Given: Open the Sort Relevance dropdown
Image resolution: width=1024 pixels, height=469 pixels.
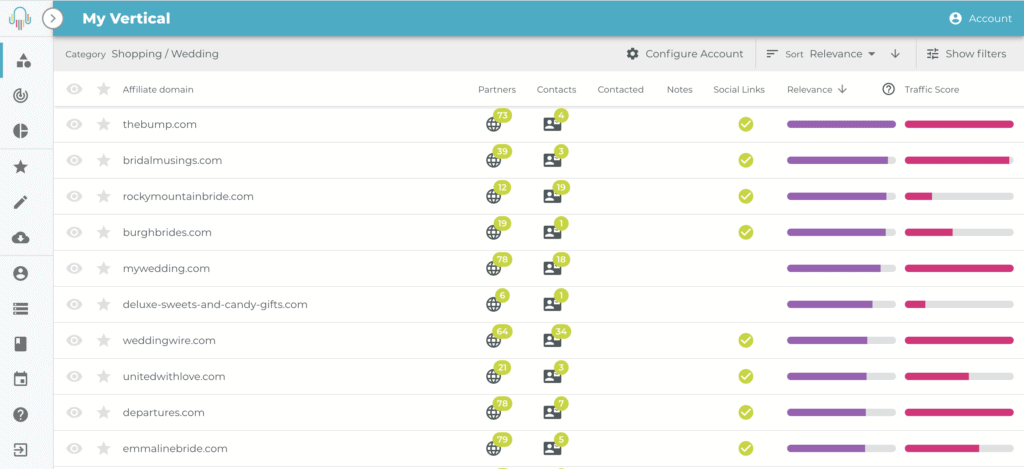Looking at the screenshot, I should (842, 54).
